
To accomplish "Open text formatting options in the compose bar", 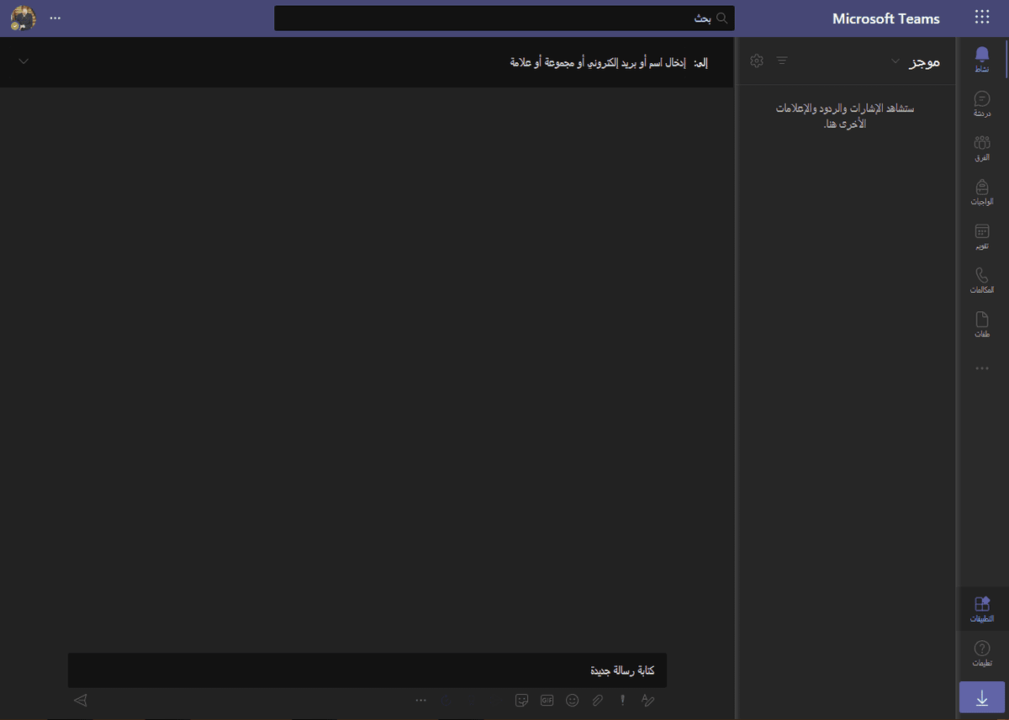I will tap(647, 700).
